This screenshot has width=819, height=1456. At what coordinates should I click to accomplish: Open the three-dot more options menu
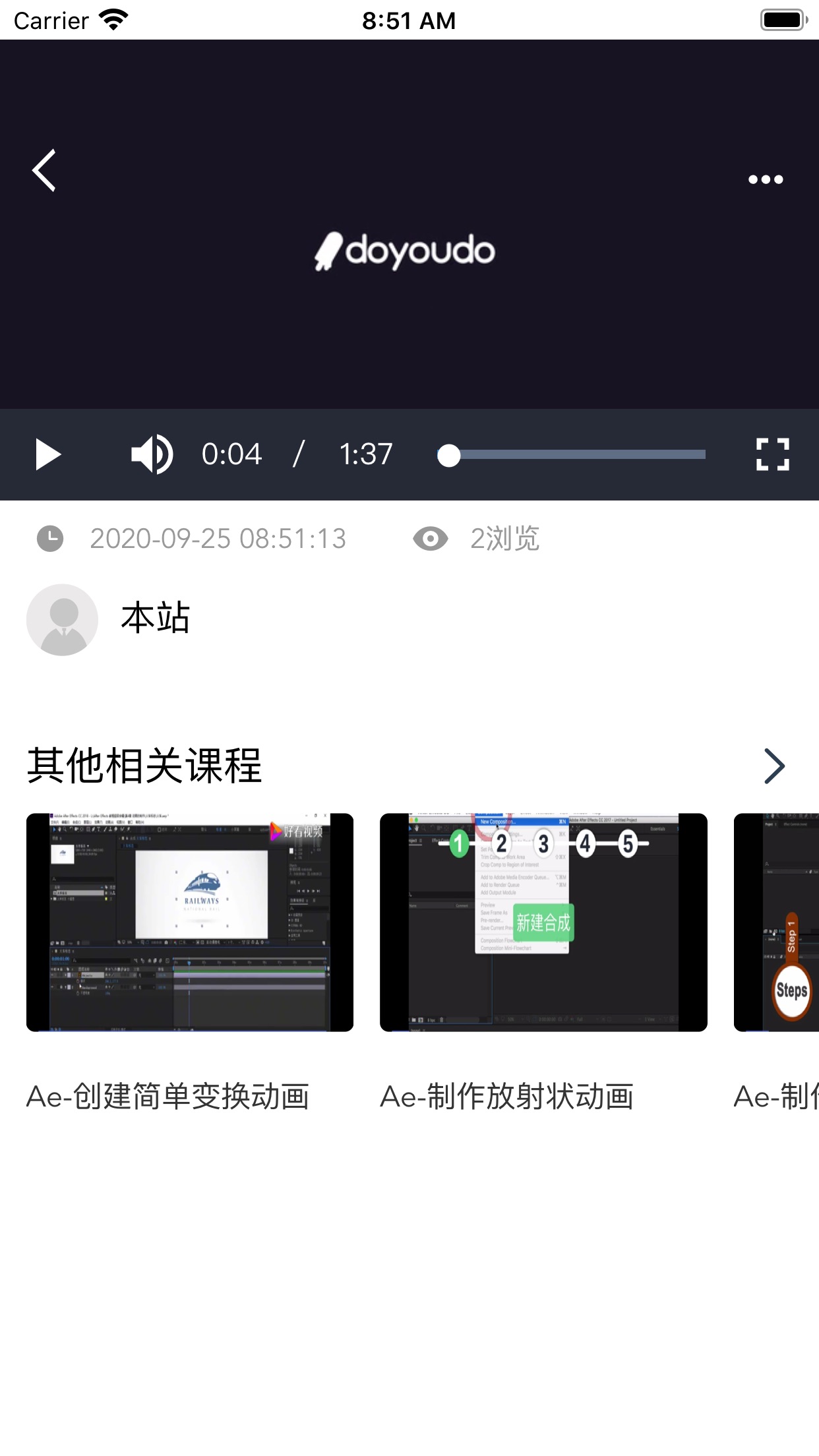point(766,179)
